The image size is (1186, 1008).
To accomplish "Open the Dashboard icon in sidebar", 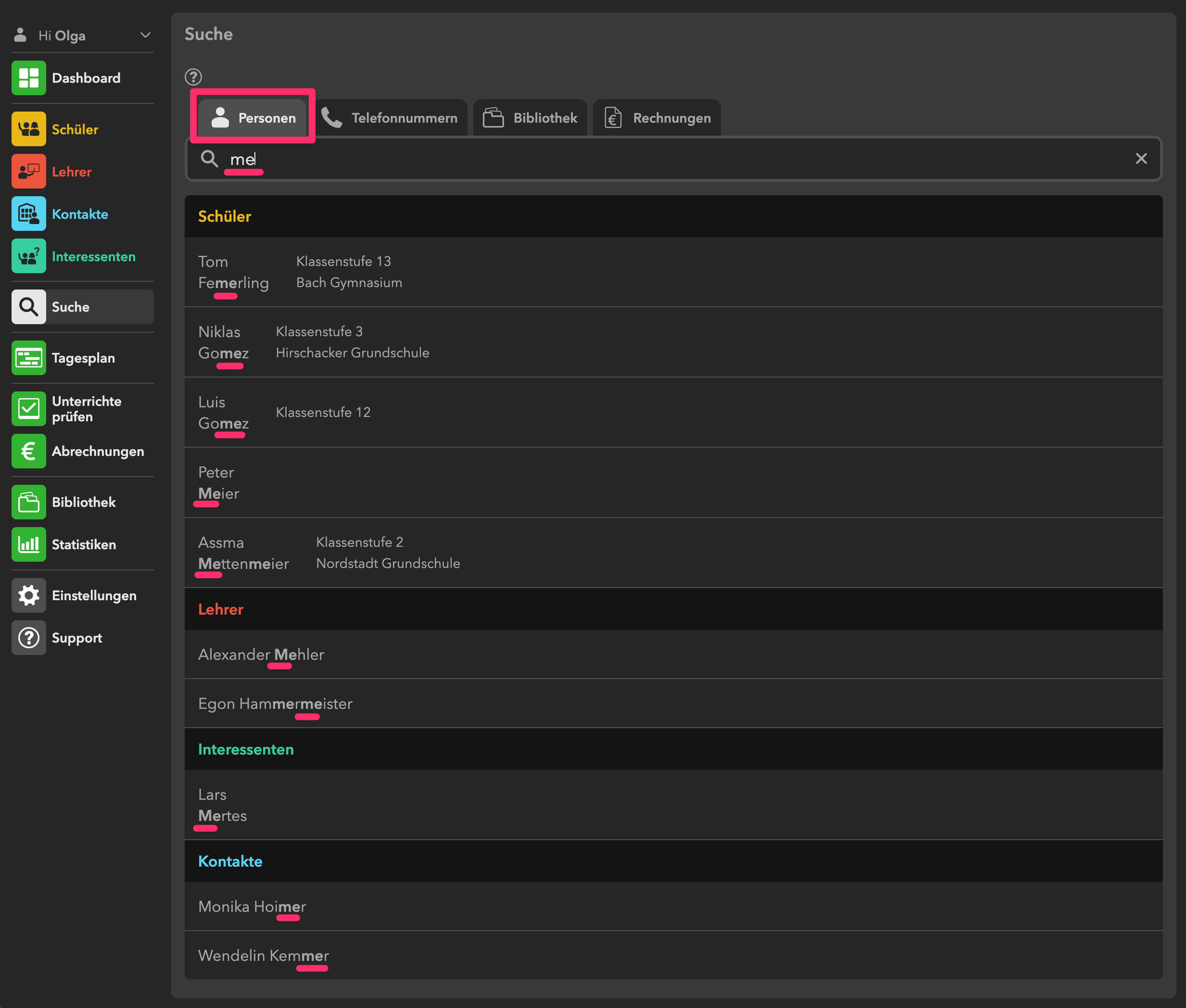I will tap(28, 78).
